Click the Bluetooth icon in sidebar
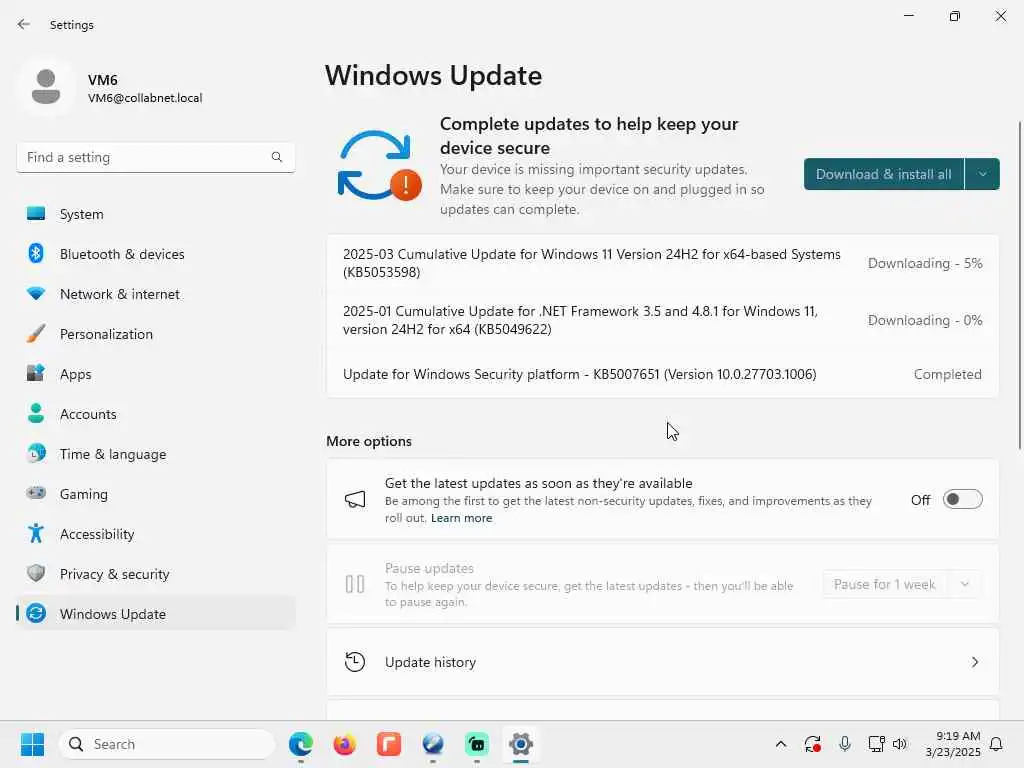The width and height of the screenshot is (1024, 768). point(36,253)
